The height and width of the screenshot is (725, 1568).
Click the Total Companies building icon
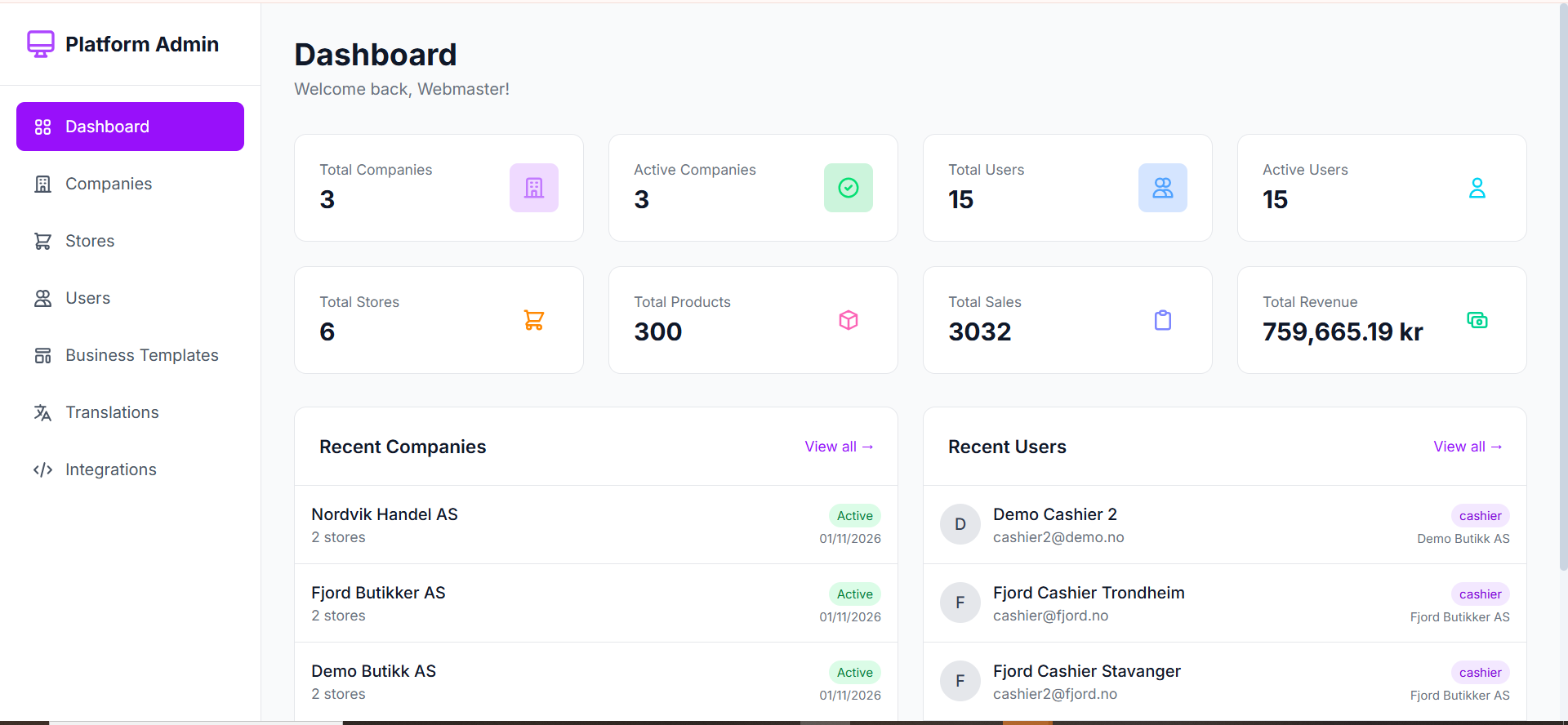coord(533,188)
